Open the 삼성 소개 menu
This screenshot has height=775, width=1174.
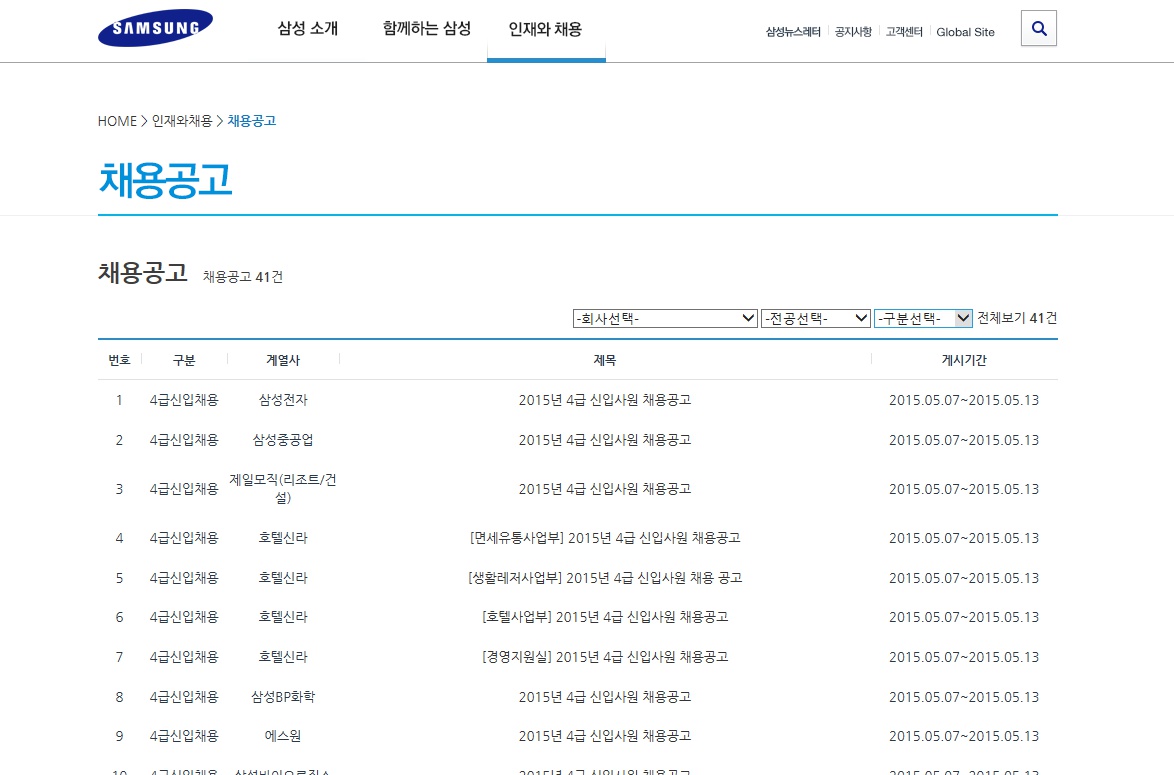[308, 28]
